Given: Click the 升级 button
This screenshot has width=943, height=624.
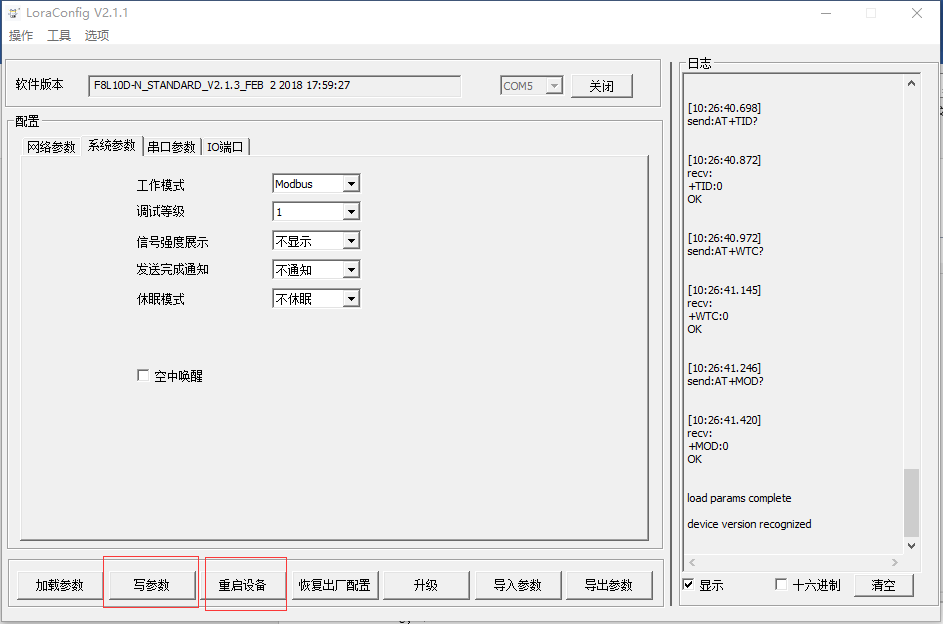Looking at the screenshot, I should pos(426,585).
